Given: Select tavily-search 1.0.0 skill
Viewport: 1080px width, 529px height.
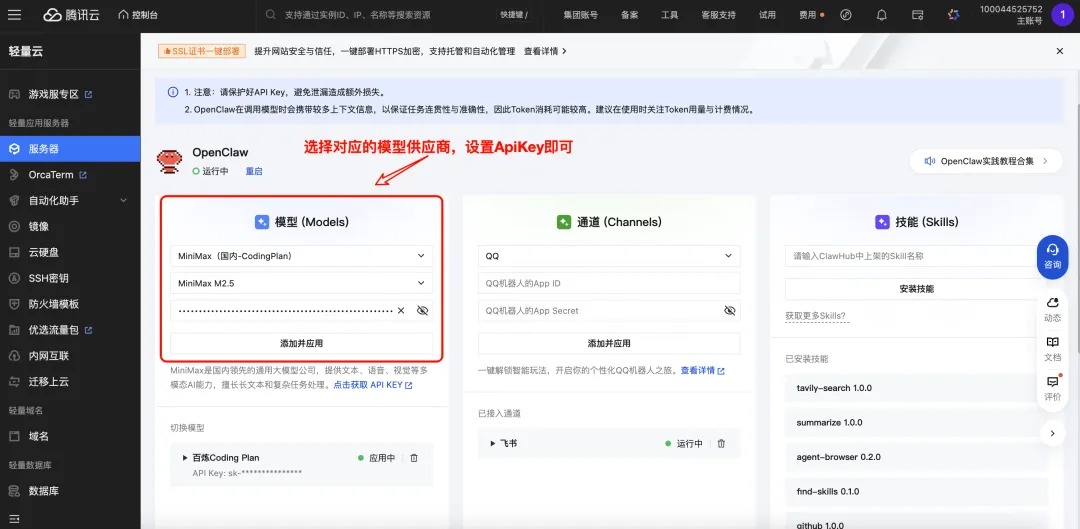Looking at the screenshot, I should tap(917, 388).
